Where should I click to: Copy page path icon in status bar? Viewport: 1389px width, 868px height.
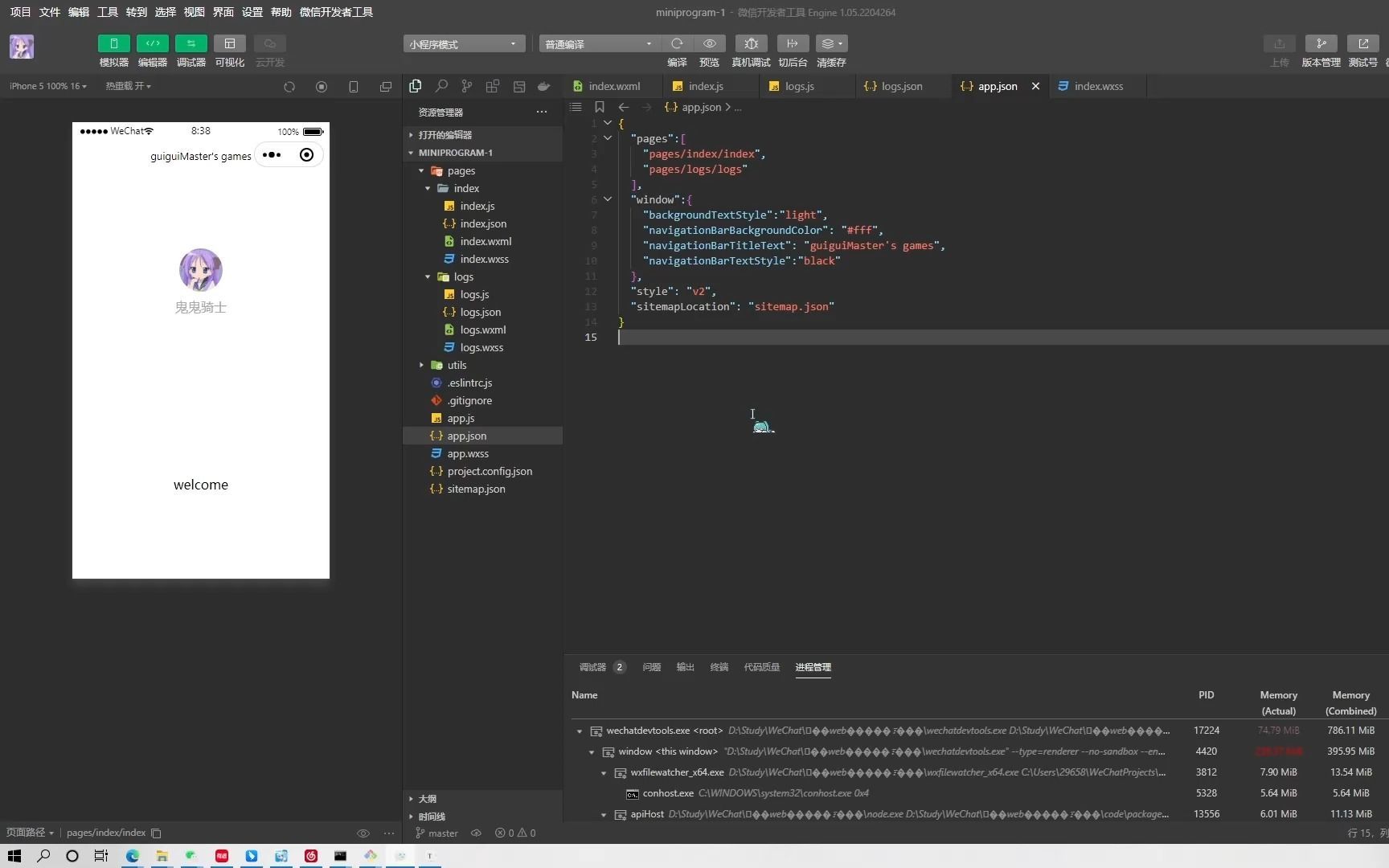(x=156, y=833)
